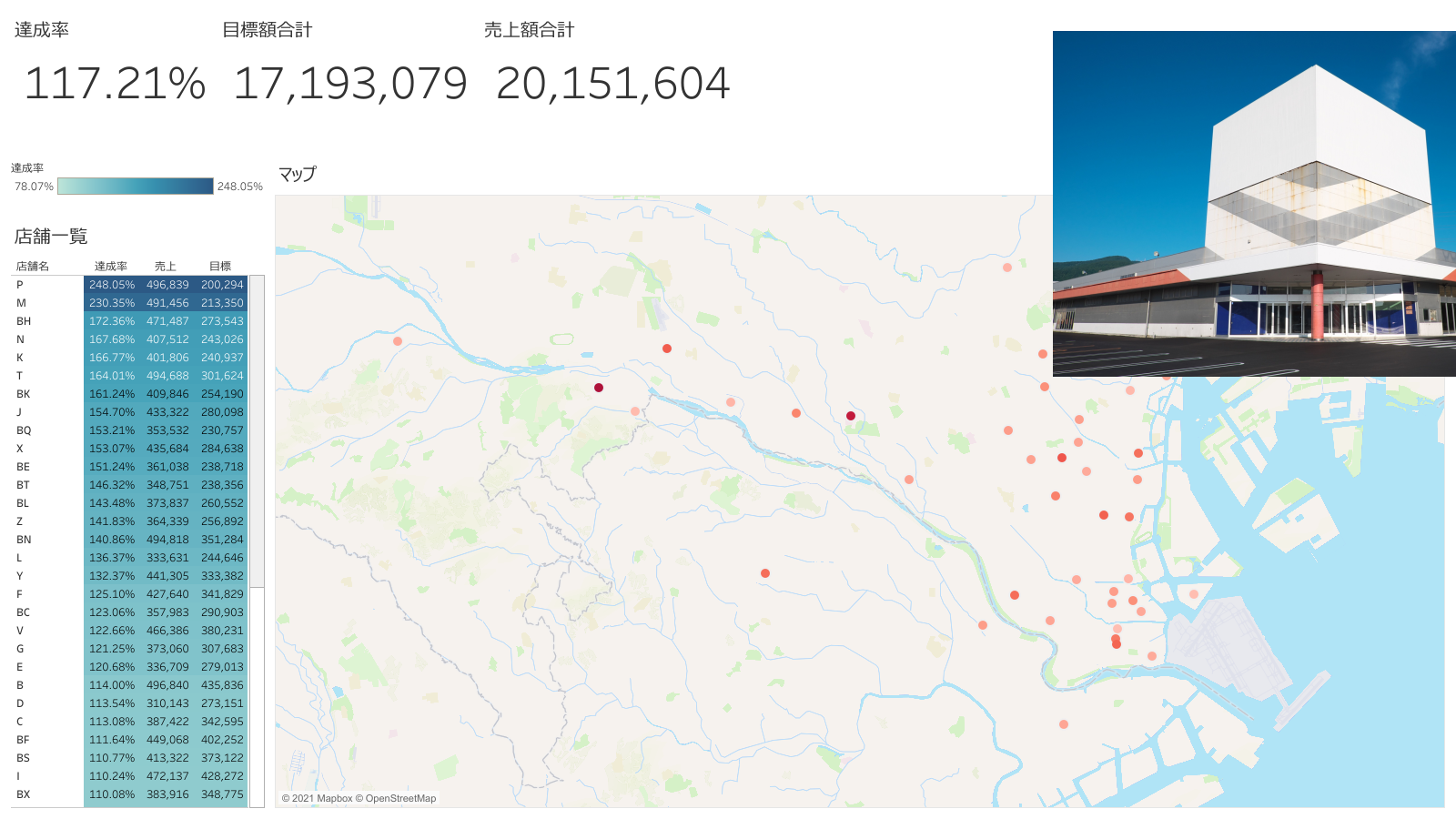This screenshot has height=819, width=1456.
Task: Select store P in the store list
Action: (x=20, y=285)
